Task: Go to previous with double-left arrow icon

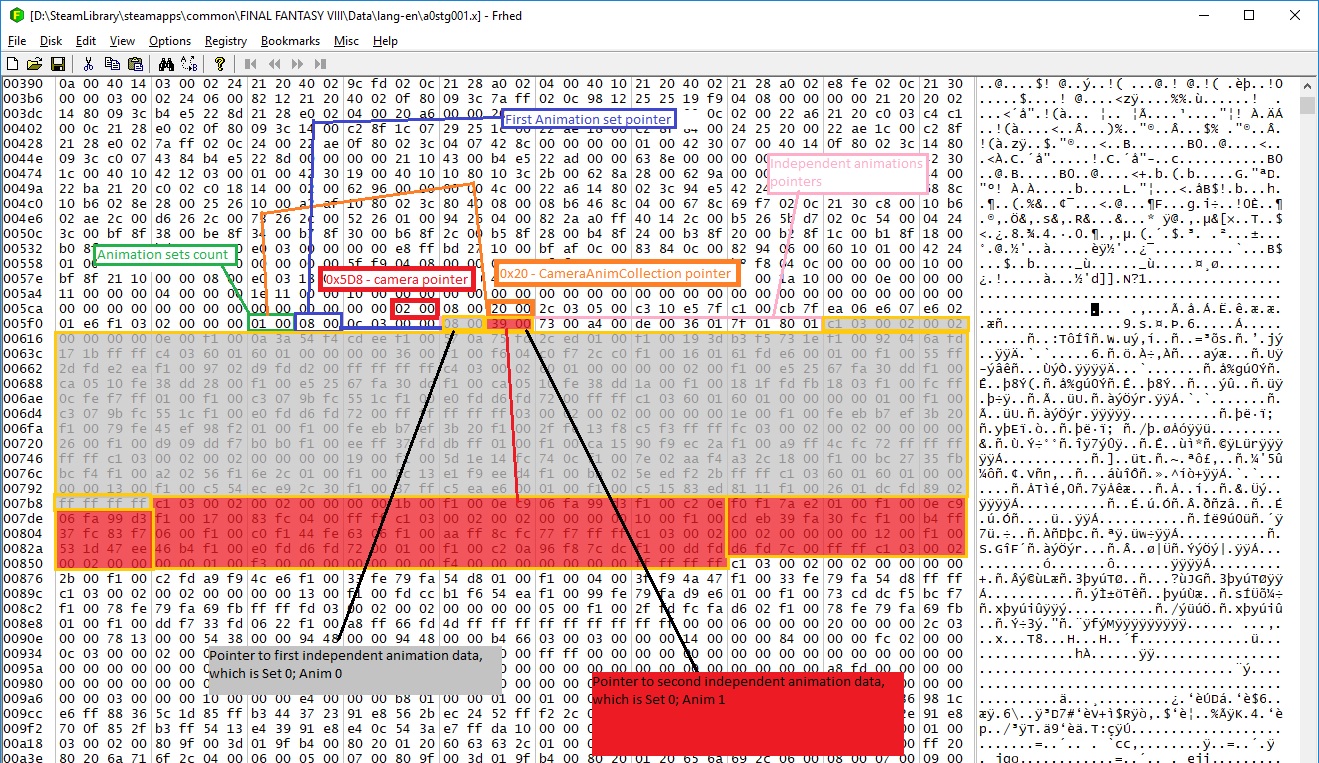Action: 273,63
